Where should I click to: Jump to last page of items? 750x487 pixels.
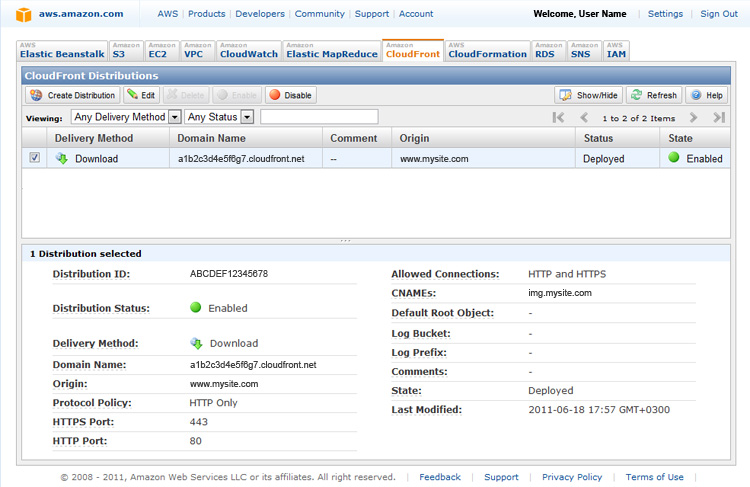[x=719, y=117]
